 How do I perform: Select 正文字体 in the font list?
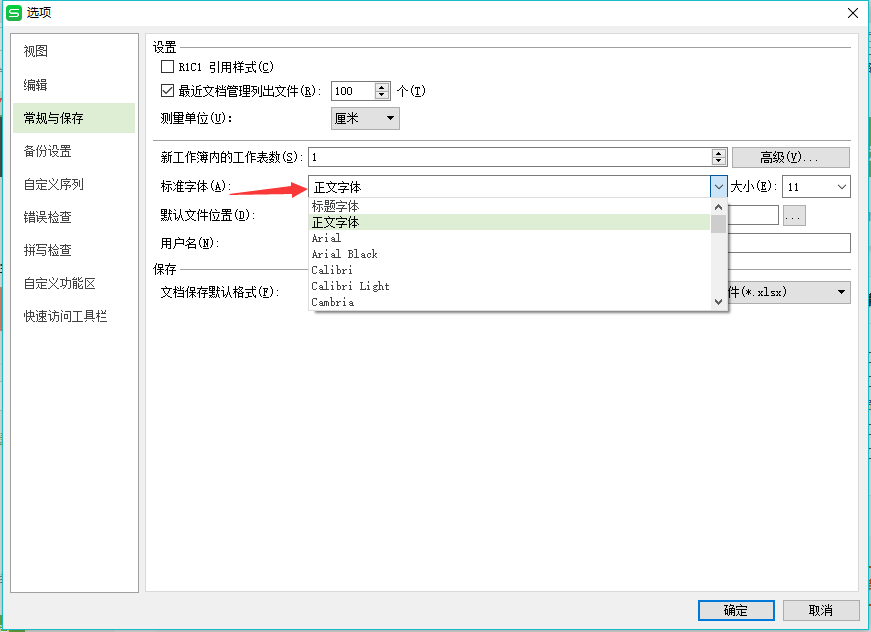(509, 222)
